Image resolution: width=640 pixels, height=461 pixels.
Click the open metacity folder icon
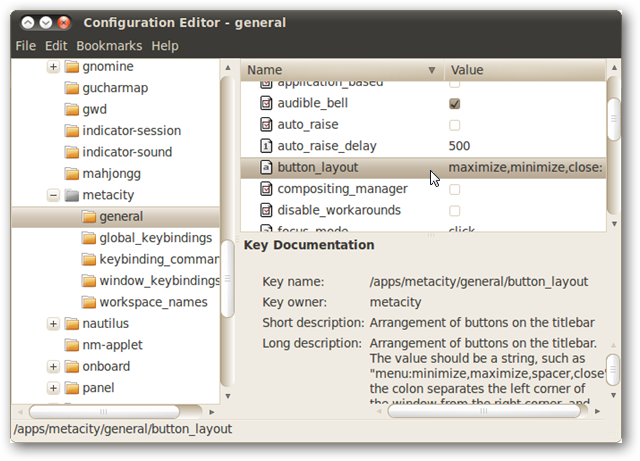pos(72,195)
